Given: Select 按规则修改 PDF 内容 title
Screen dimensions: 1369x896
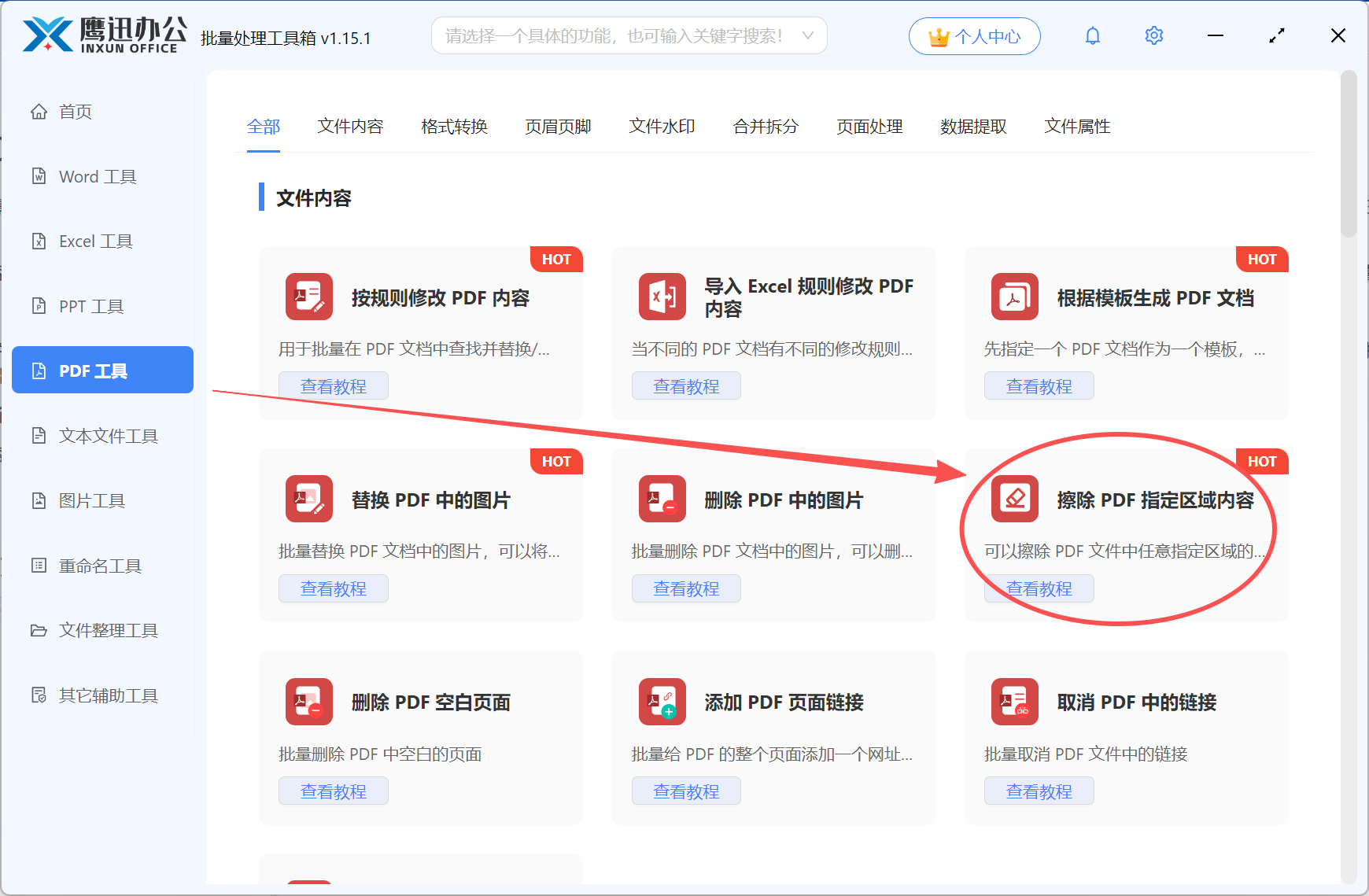Looking at the screenshot, I should 441,298.
